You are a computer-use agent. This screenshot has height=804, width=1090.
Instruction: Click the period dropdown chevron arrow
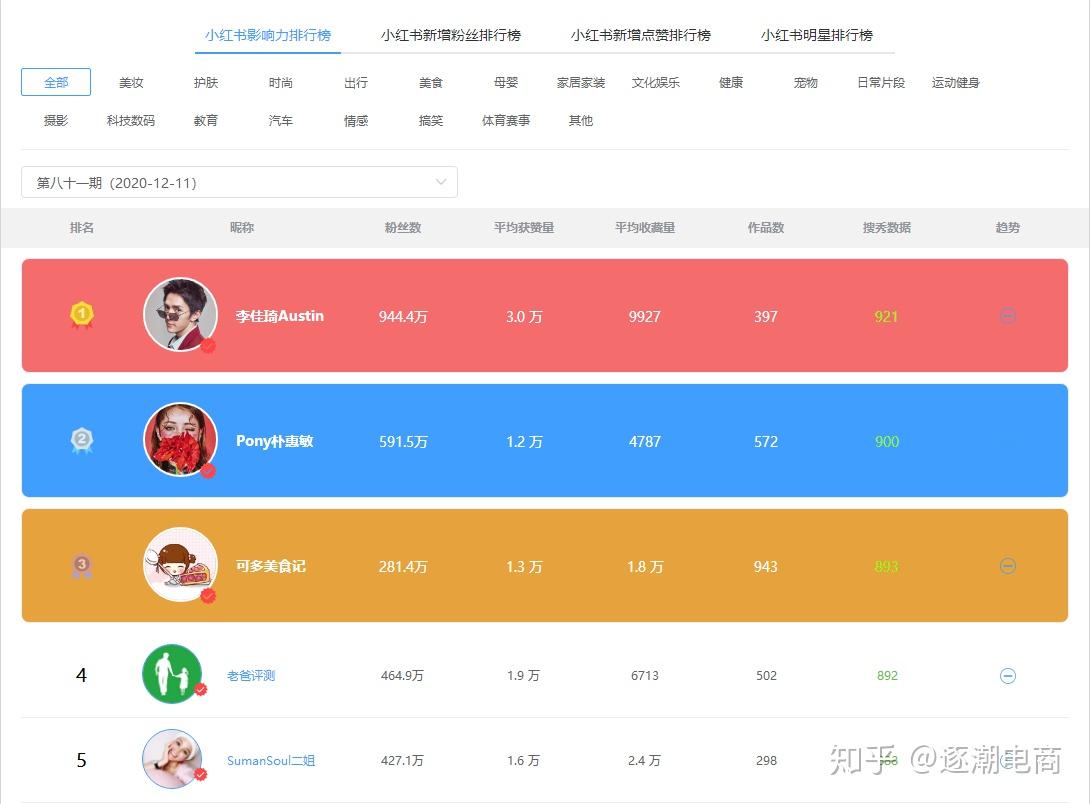click(441, 182)
